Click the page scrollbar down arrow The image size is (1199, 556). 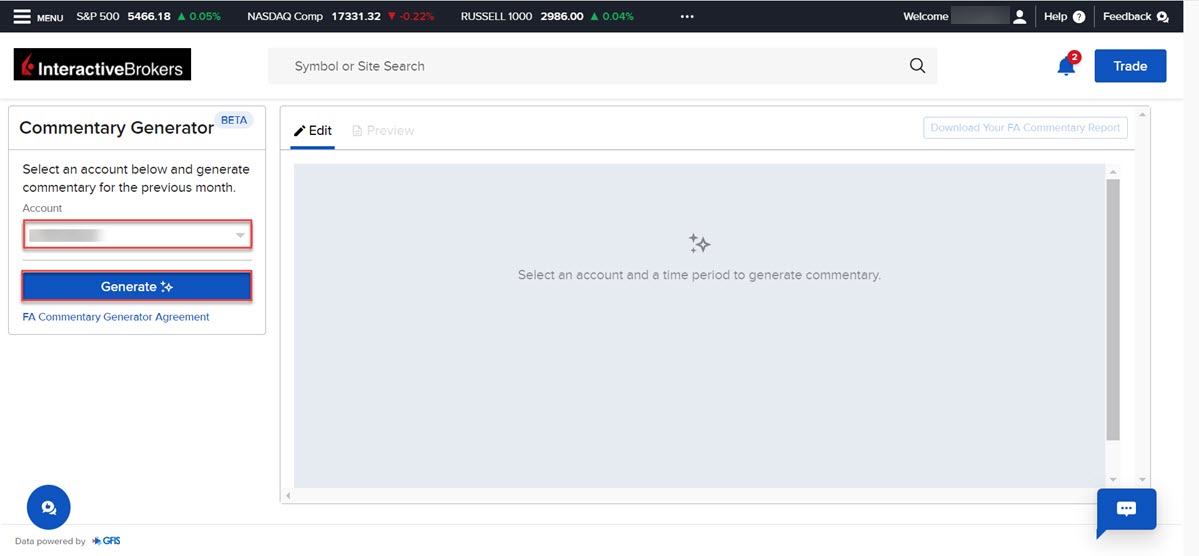coord(1143,480)
